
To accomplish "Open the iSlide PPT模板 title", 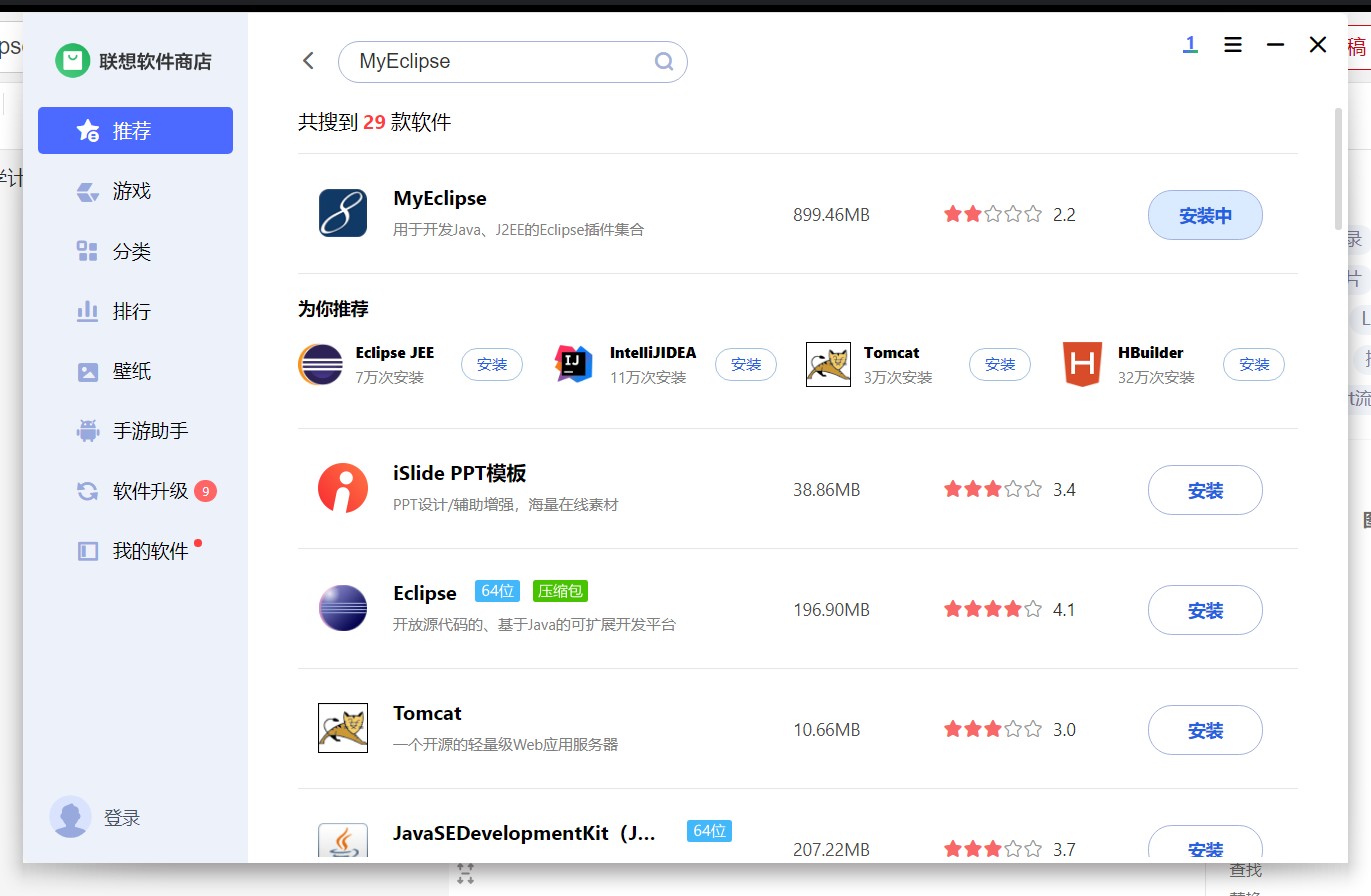I will (x=460, y=473).
